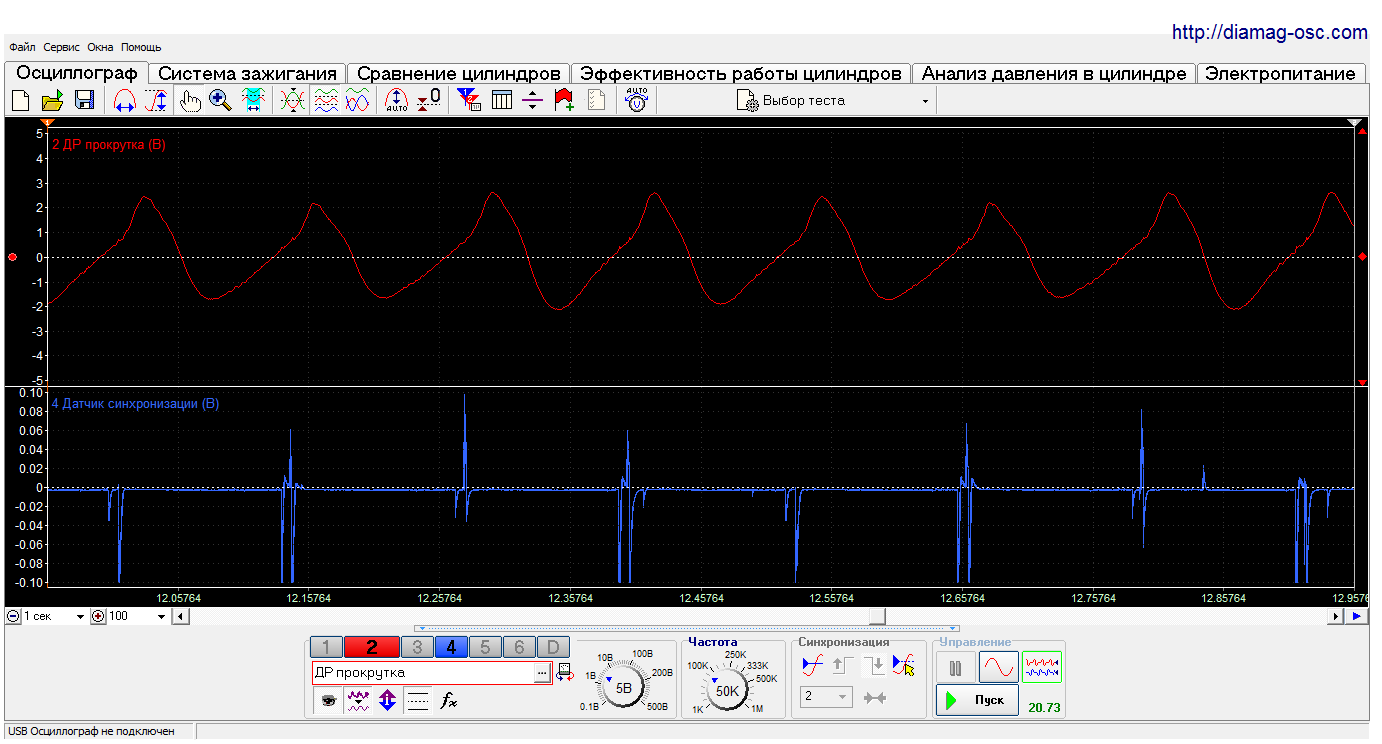Open the channel name ellipsis picker

tap(541, 673)
